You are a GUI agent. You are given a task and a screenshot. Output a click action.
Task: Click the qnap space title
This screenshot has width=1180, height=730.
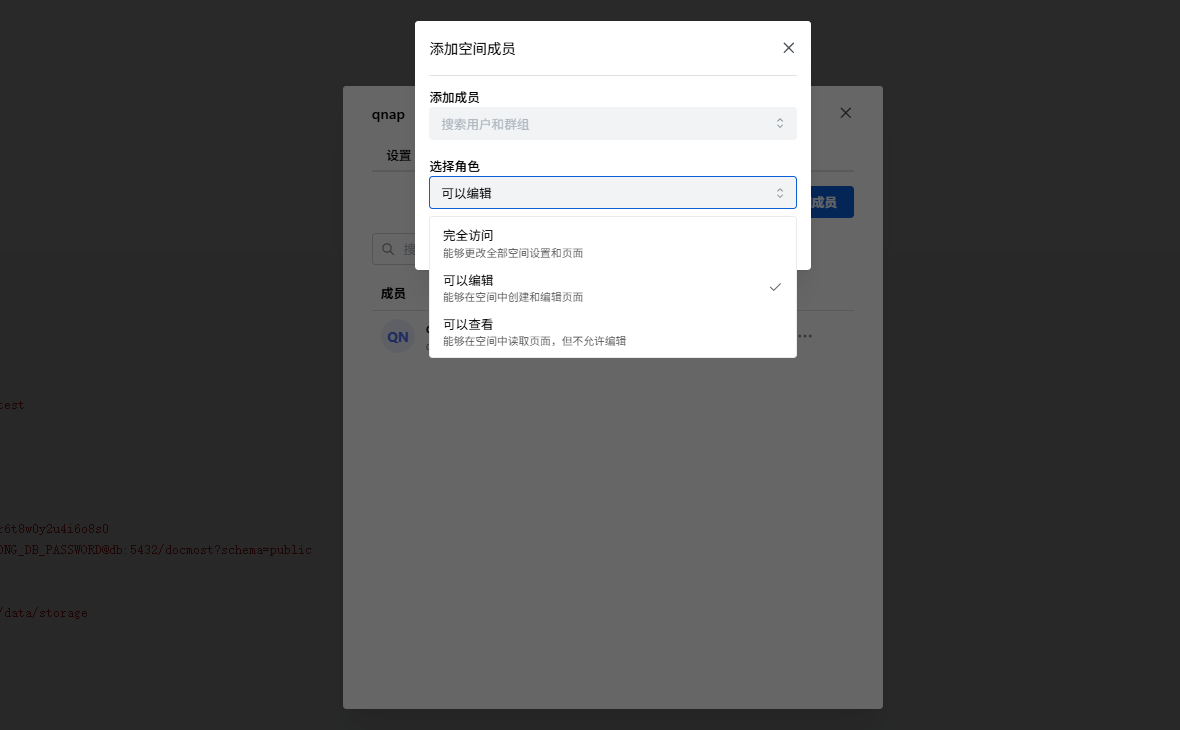pos(388,114)
